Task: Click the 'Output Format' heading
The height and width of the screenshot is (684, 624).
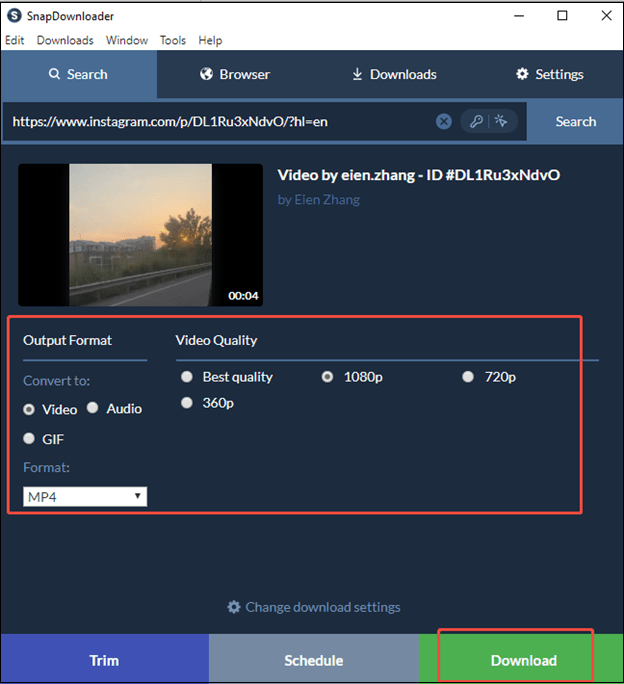Action: pyautogui.click(x=67, y=340)
